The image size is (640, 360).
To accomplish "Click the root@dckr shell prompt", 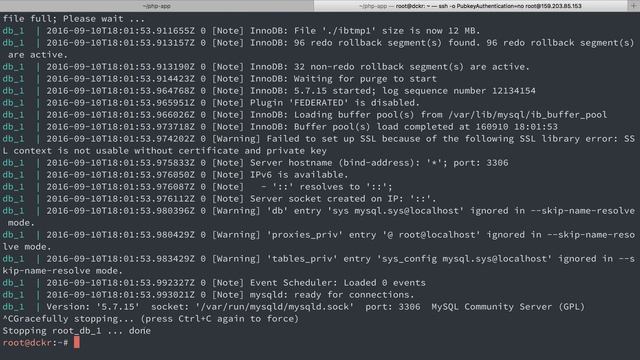I will 36,343.
